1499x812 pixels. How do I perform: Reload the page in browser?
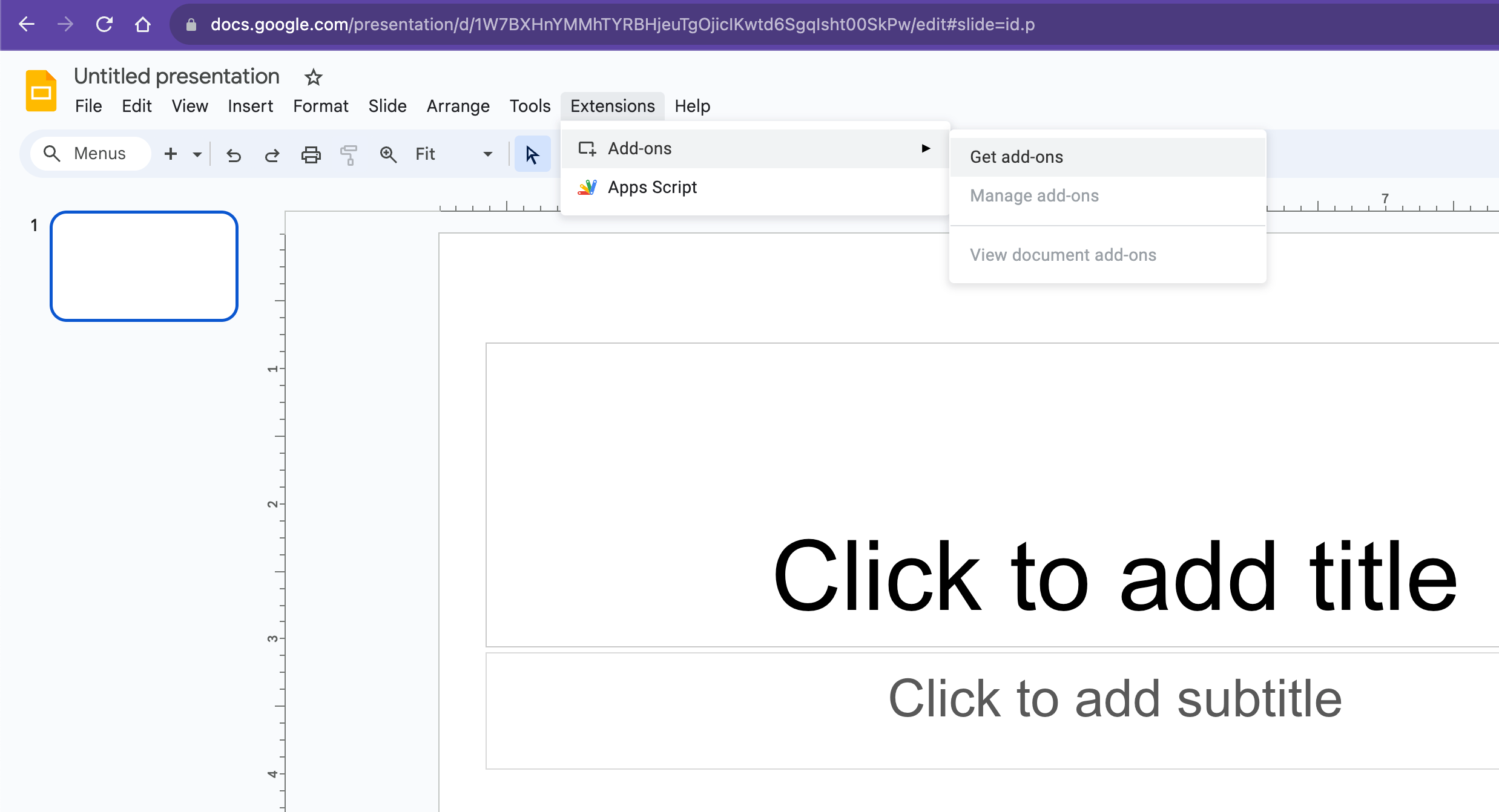click(x=104, y=24)
